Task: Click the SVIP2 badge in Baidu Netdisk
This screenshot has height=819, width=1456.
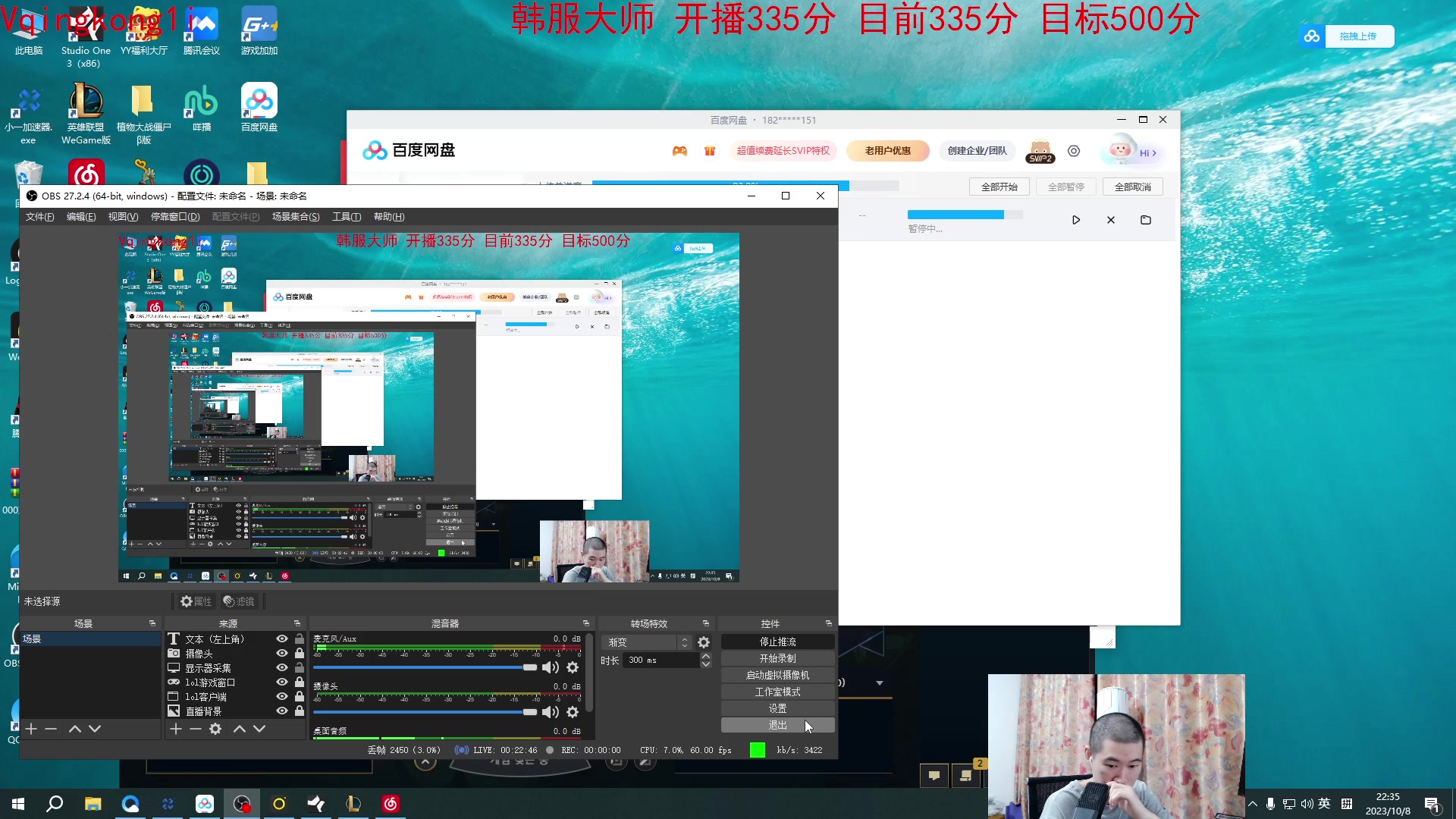Action: point(1040,152)
